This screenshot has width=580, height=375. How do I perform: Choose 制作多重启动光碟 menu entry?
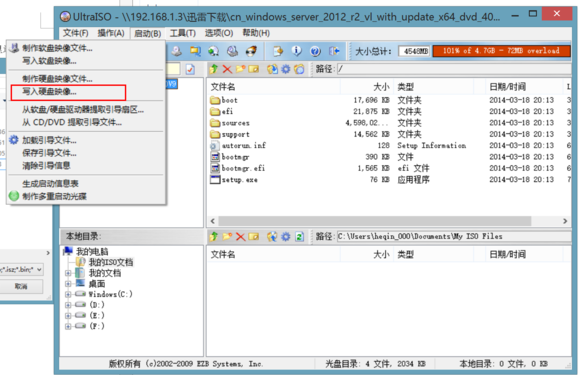tap(86, 196)
